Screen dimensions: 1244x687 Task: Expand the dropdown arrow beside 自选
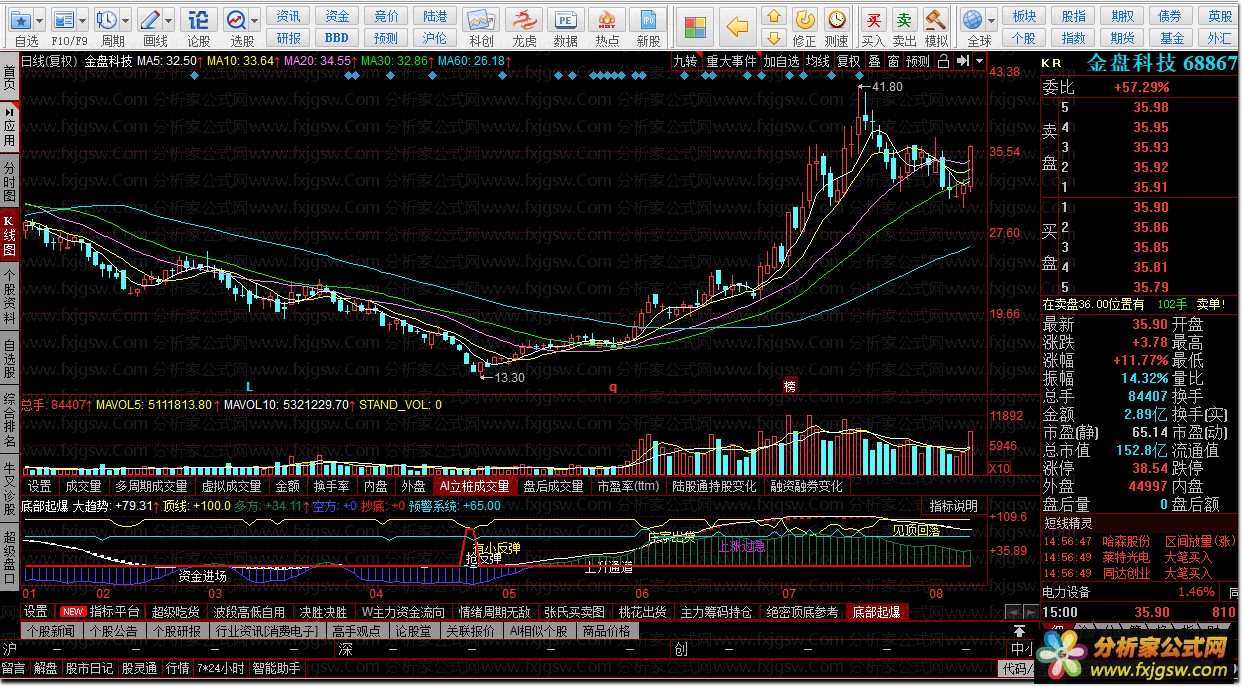[x=40, y=20]
